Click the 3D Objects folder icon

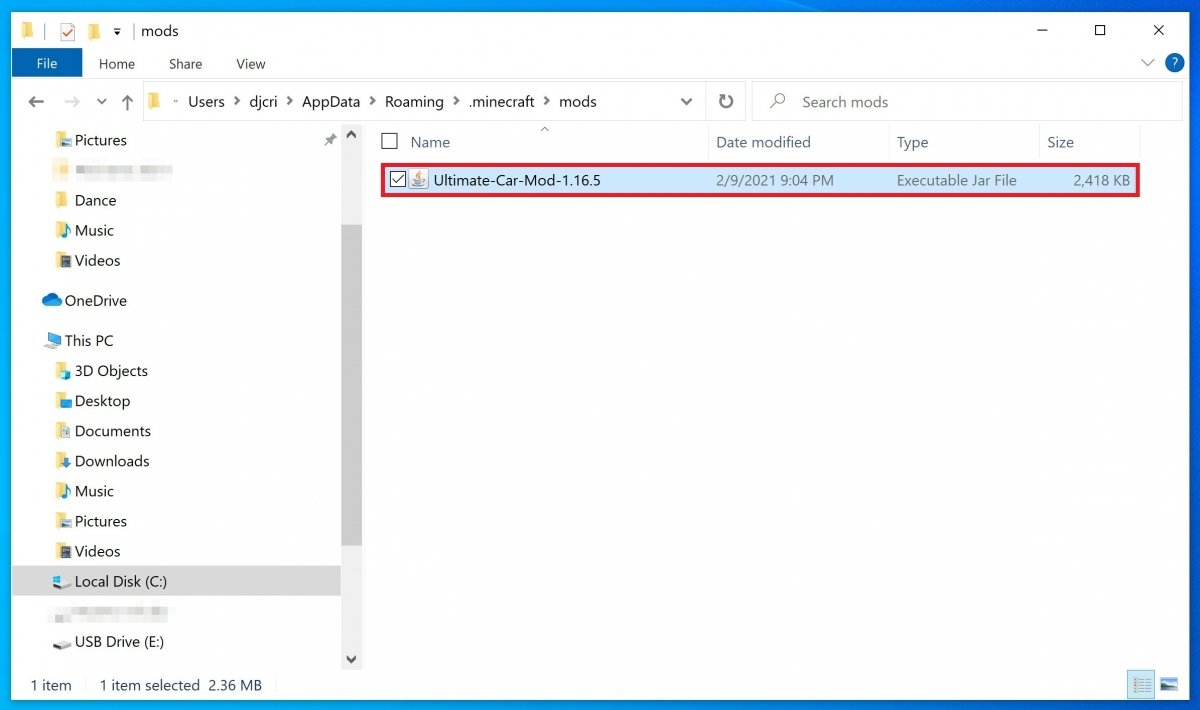[x=63, y=370]
